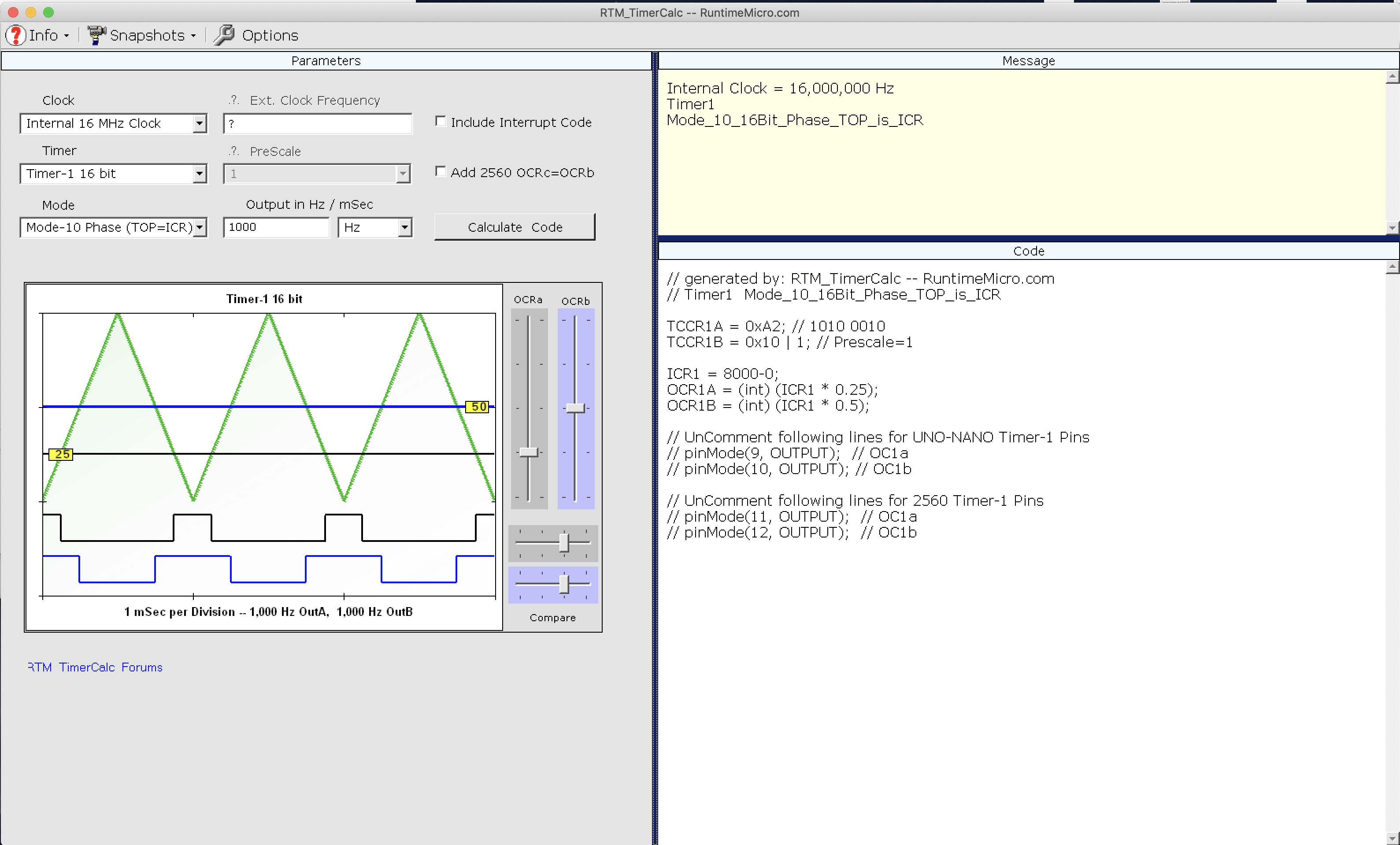This screenshot has height=845, width=1400.
Task: Click the help icon beside Ext. Clock Frequency
Action: (233, 100)
